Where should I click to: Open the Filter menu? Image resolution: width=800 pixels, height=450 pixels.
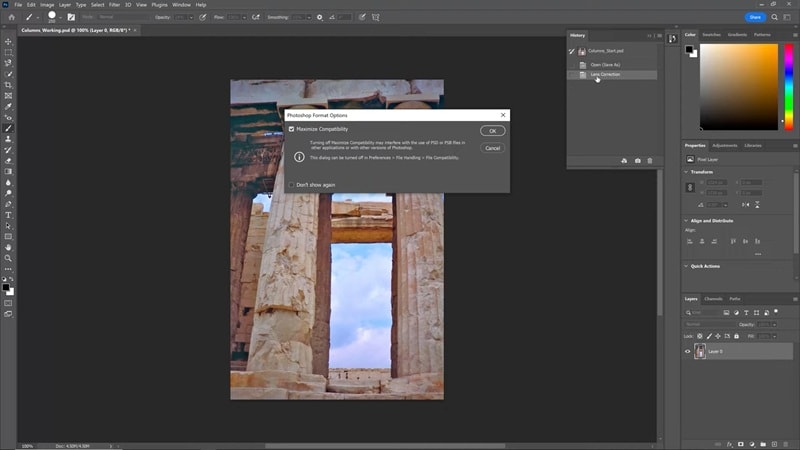[114, 5]
